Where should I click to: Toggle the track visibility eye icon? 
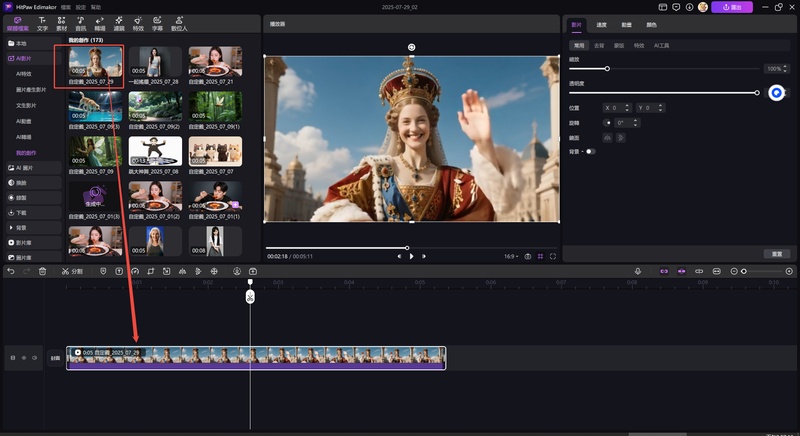tap(23, 358)
